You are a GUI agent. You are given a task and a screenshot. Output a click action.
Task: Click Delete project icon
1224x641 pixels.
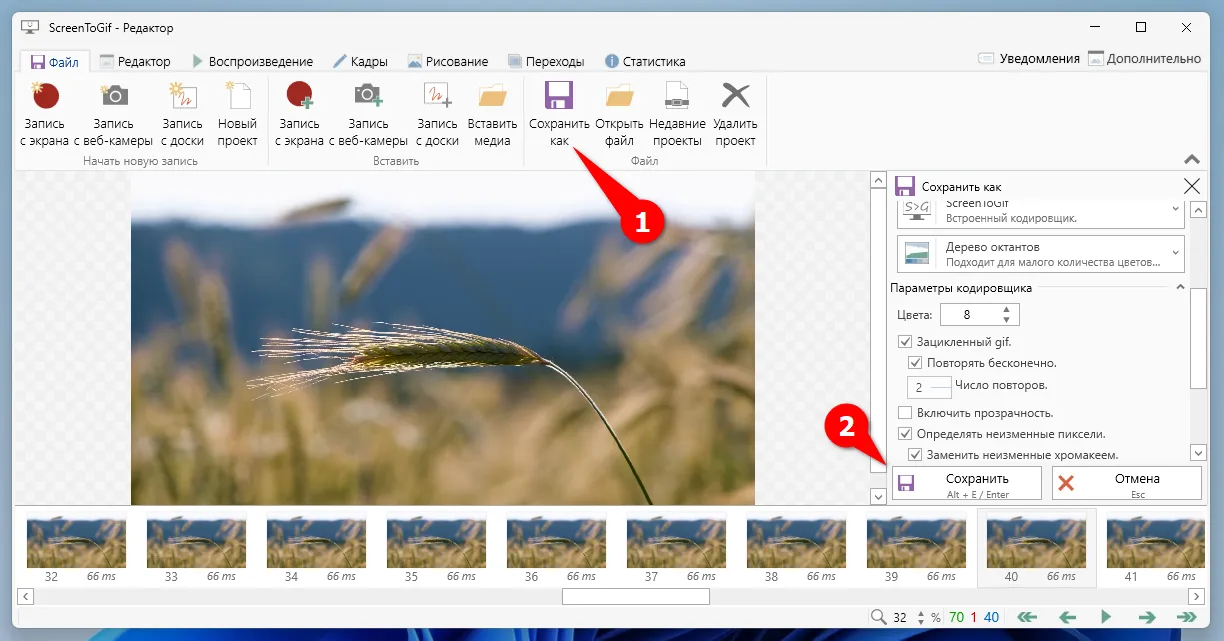pos(735,96)
